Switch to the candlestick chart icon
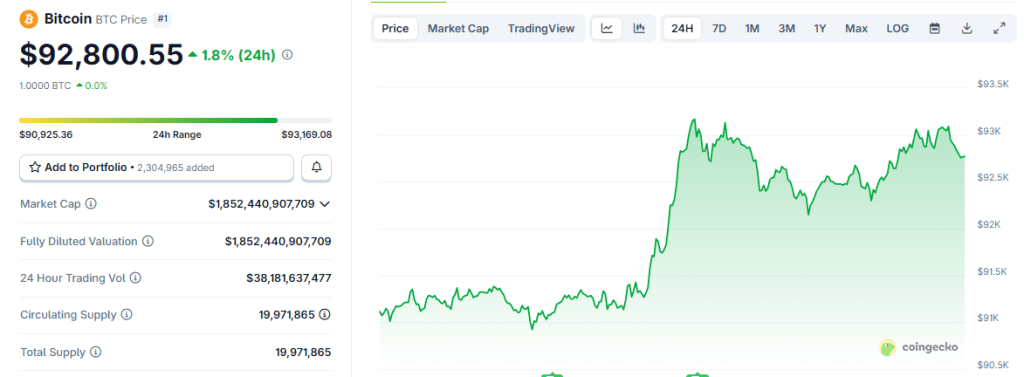The image size is (1024, 377). [x=639, y=29]
